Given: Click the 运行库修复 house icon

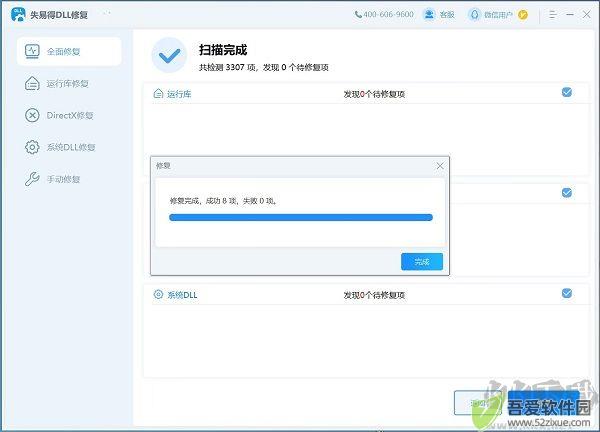Looking at the screenshot, I should pos(32,83).
